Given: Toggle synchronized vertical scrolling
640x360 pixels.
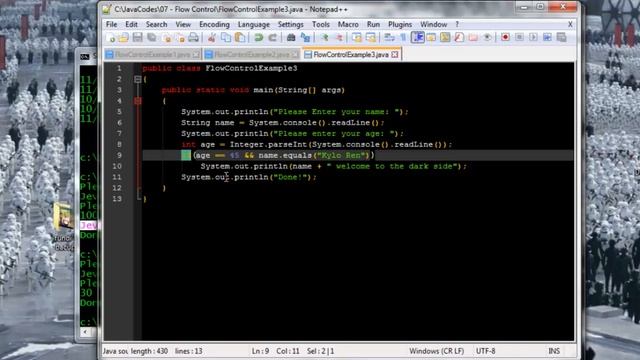Looking at the screenshot, I should coord(357,38).
